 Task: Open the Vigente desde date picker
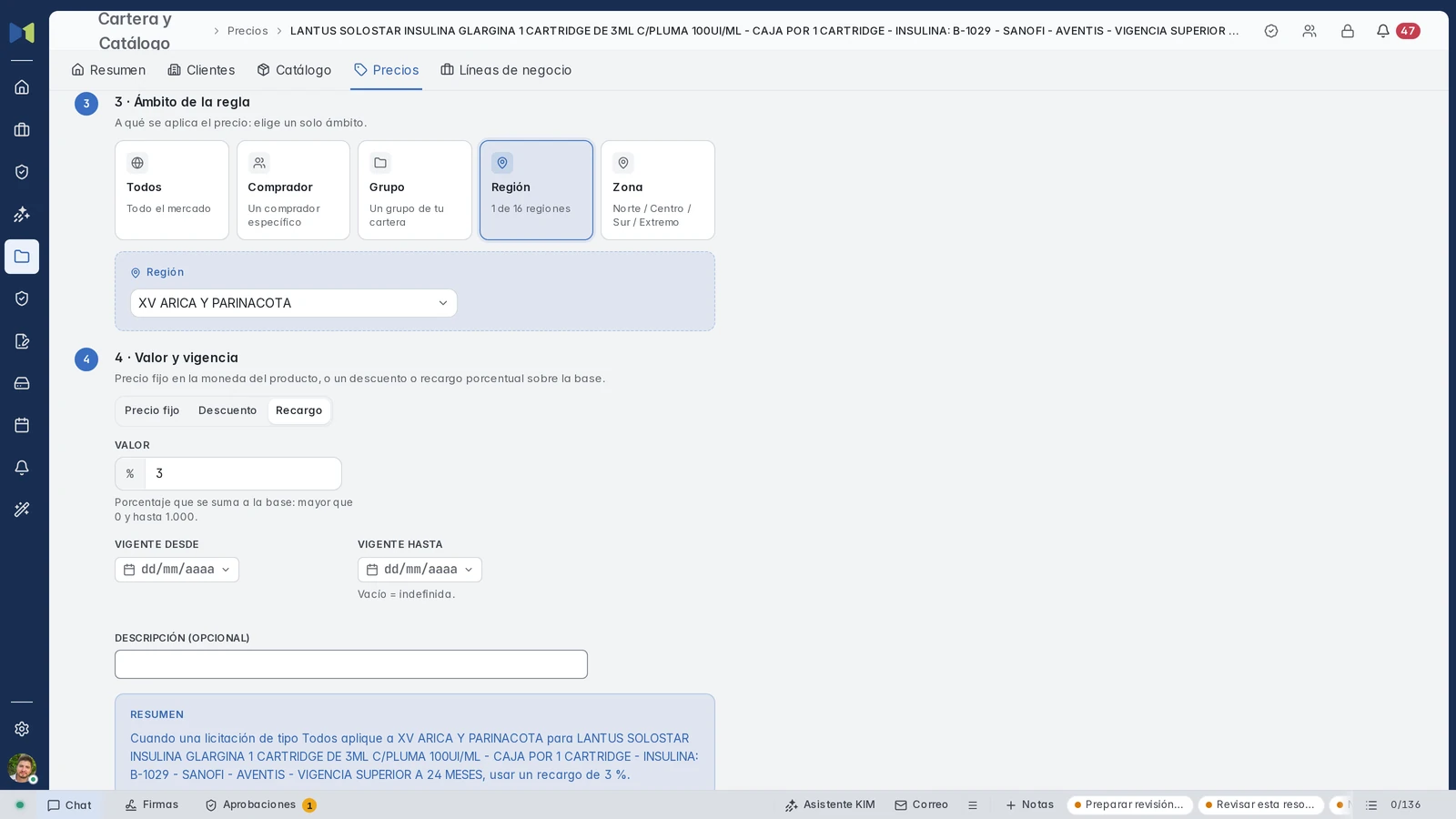point(177,570)
